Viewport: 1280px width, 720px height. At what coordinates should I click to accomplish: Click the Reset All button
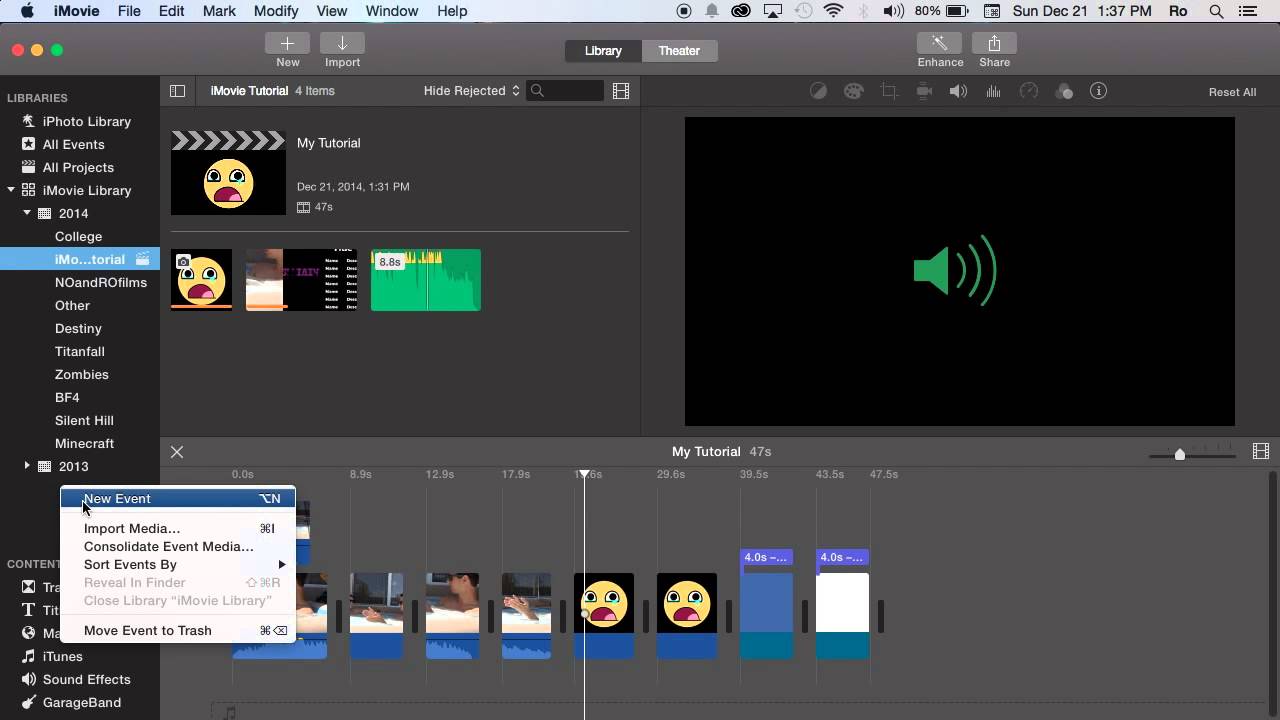pos(1232,92)
